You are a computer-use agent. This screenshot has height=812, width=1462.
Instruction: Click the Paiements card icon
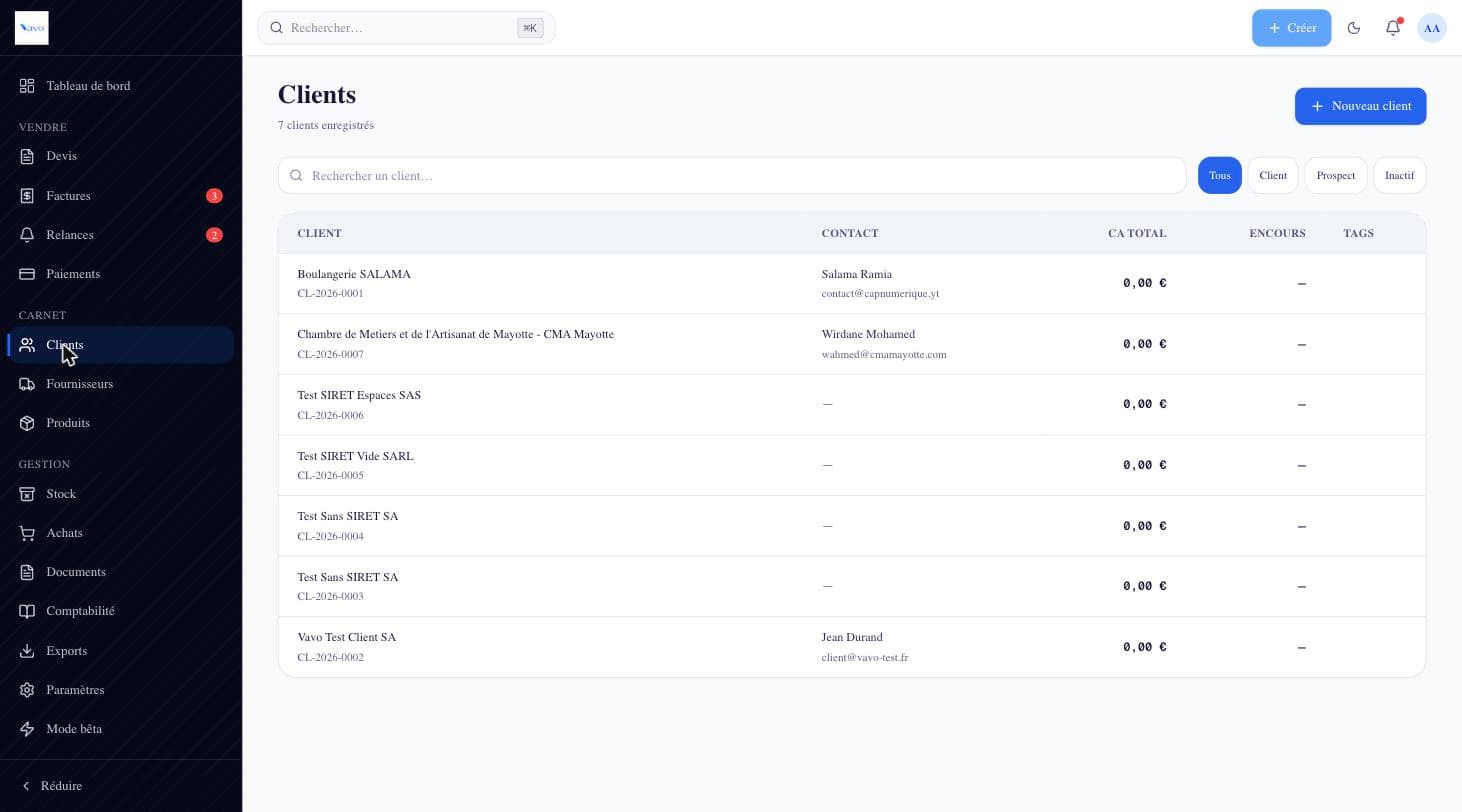coord(27,274)
